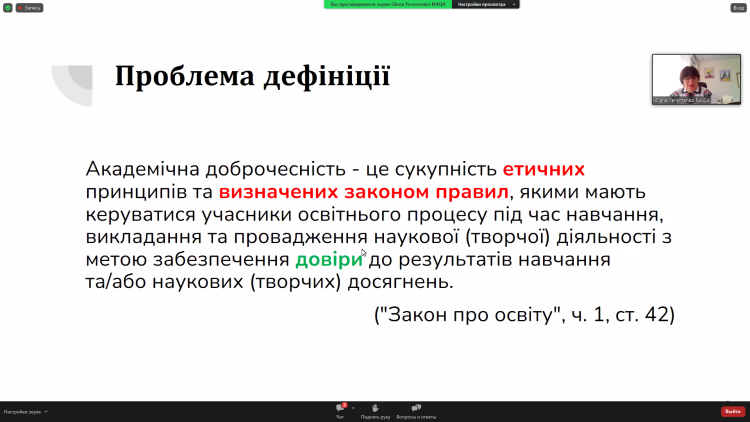This screenshot has height=422, width=750.
Task: Click the green word 'довіри'
Action: (x=328, y=259)
